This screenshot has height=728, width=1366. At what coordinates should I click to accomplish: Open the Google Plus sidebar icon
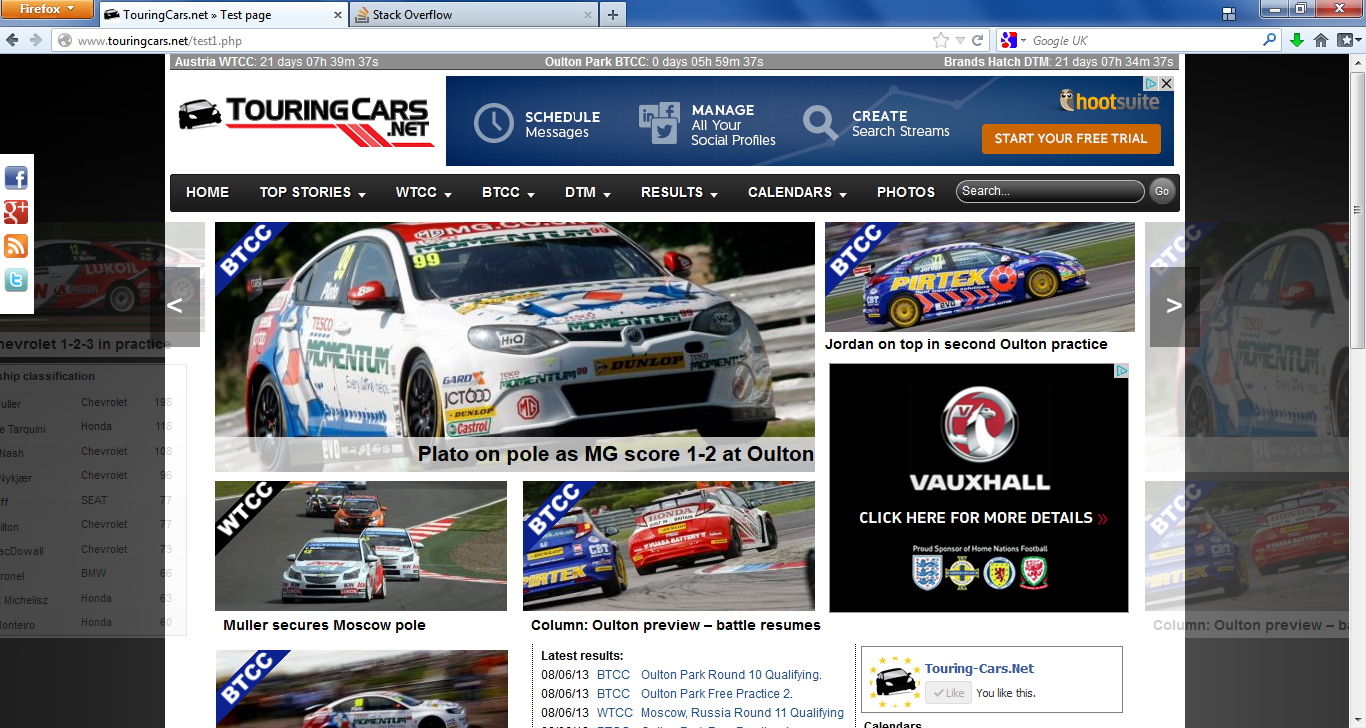(x=16, y=212)
